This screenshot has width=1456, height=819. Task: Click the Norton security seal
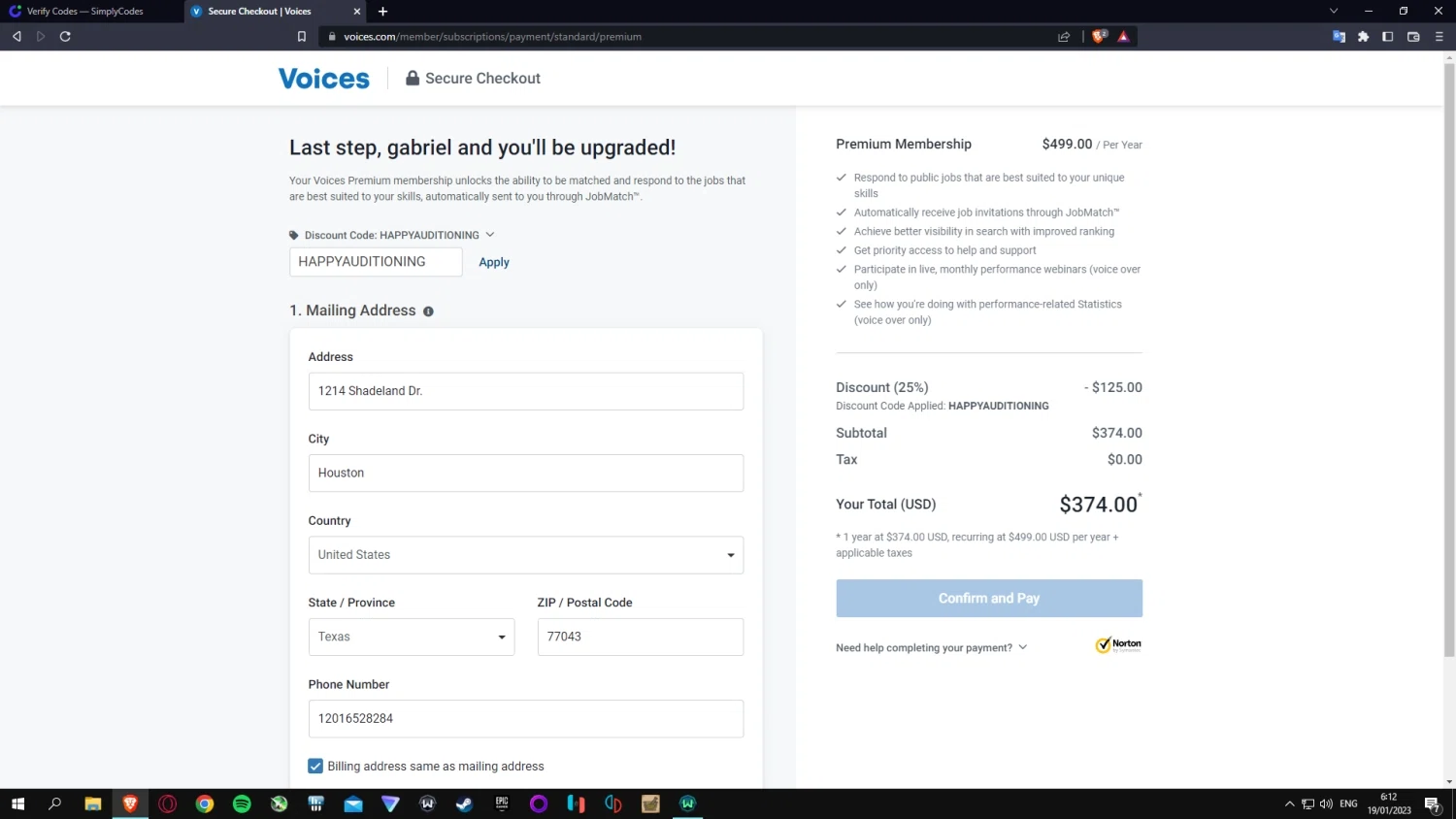1118,645
